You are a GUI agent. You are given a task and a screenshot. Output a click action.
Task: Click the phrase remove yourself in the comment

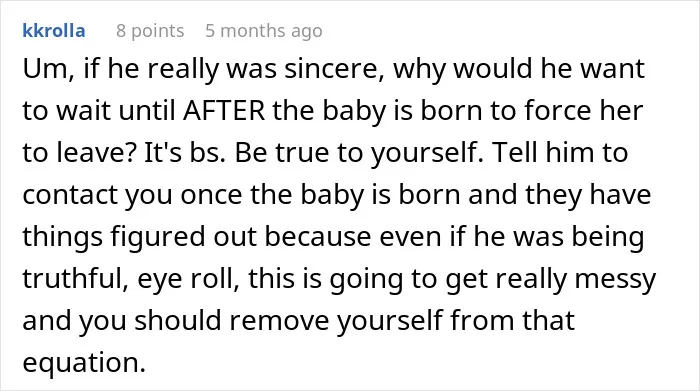[x=334, y=320]
